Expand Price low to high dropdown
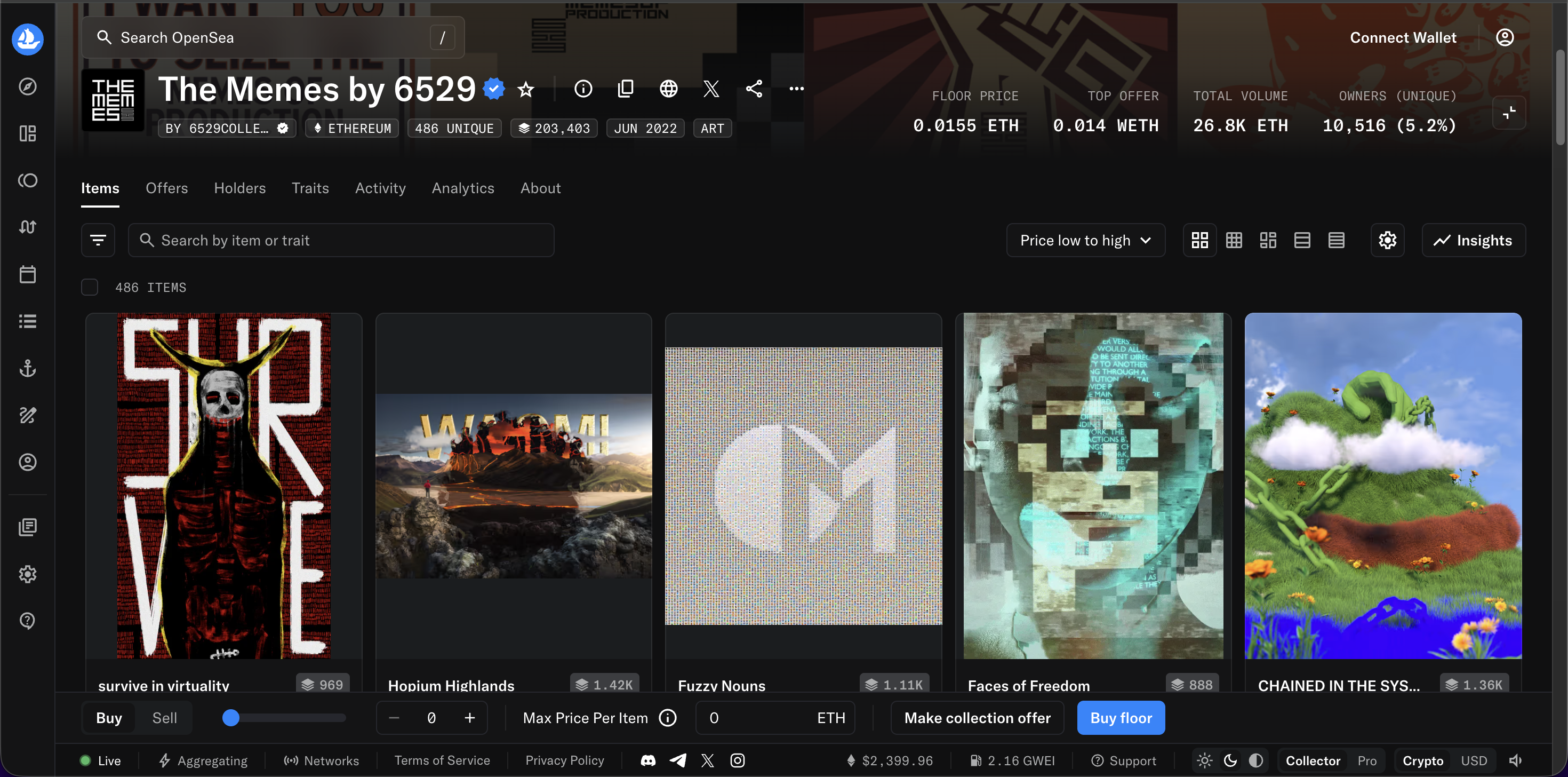Viewport: 1568px width, 777px height. click(1085, 240)
